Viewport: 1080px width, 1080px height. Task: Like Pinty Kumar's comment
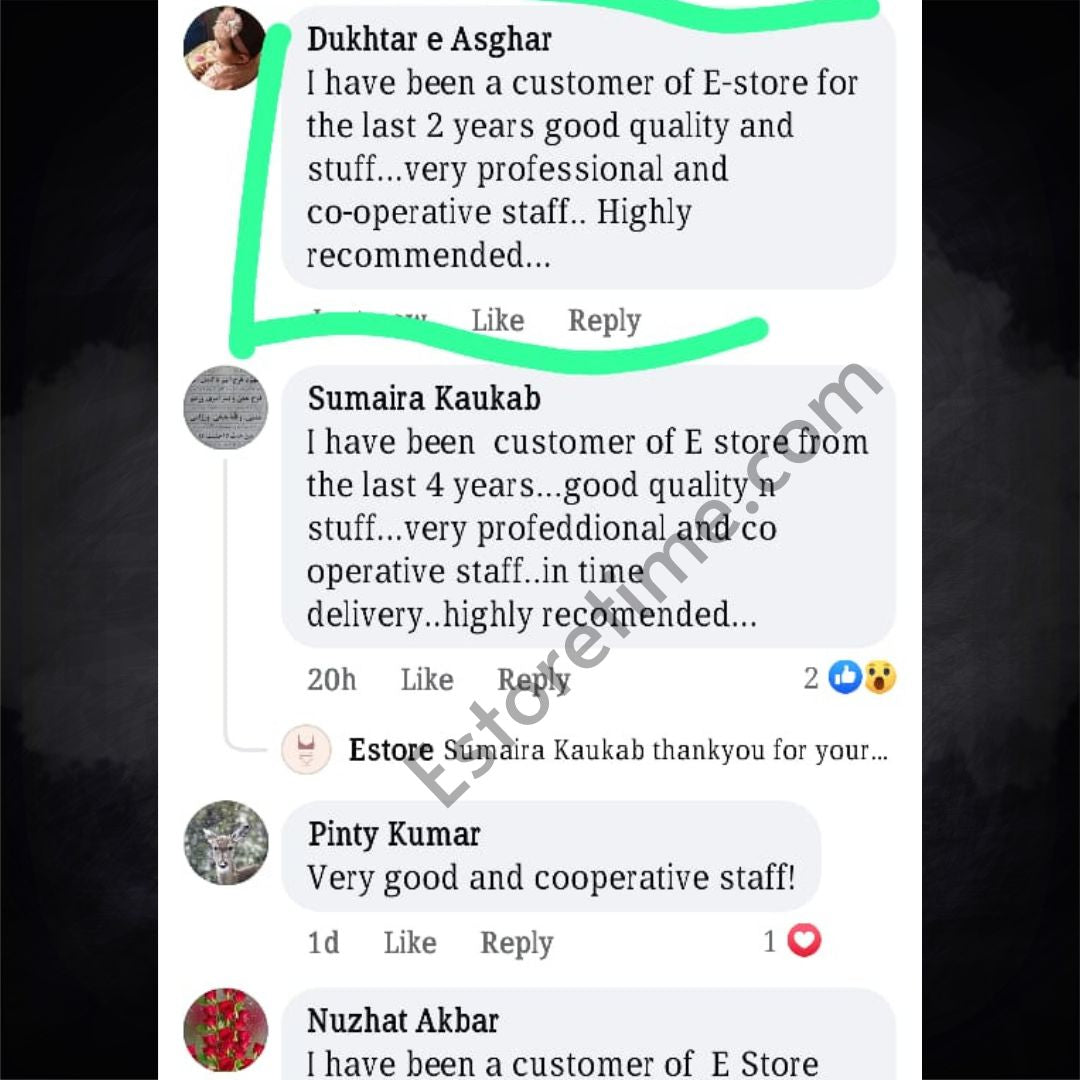point(410,943)
